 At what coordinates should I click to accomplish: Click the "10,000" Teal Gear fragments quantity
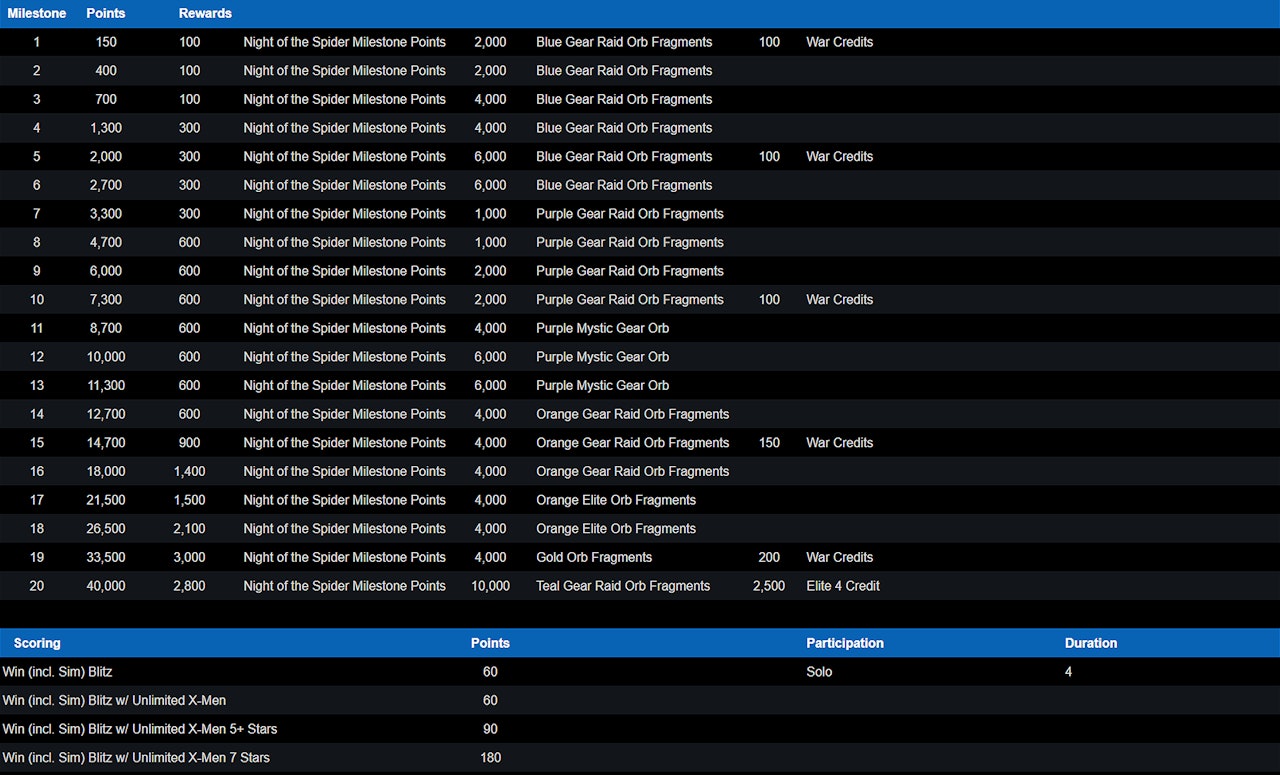[490, 586]
